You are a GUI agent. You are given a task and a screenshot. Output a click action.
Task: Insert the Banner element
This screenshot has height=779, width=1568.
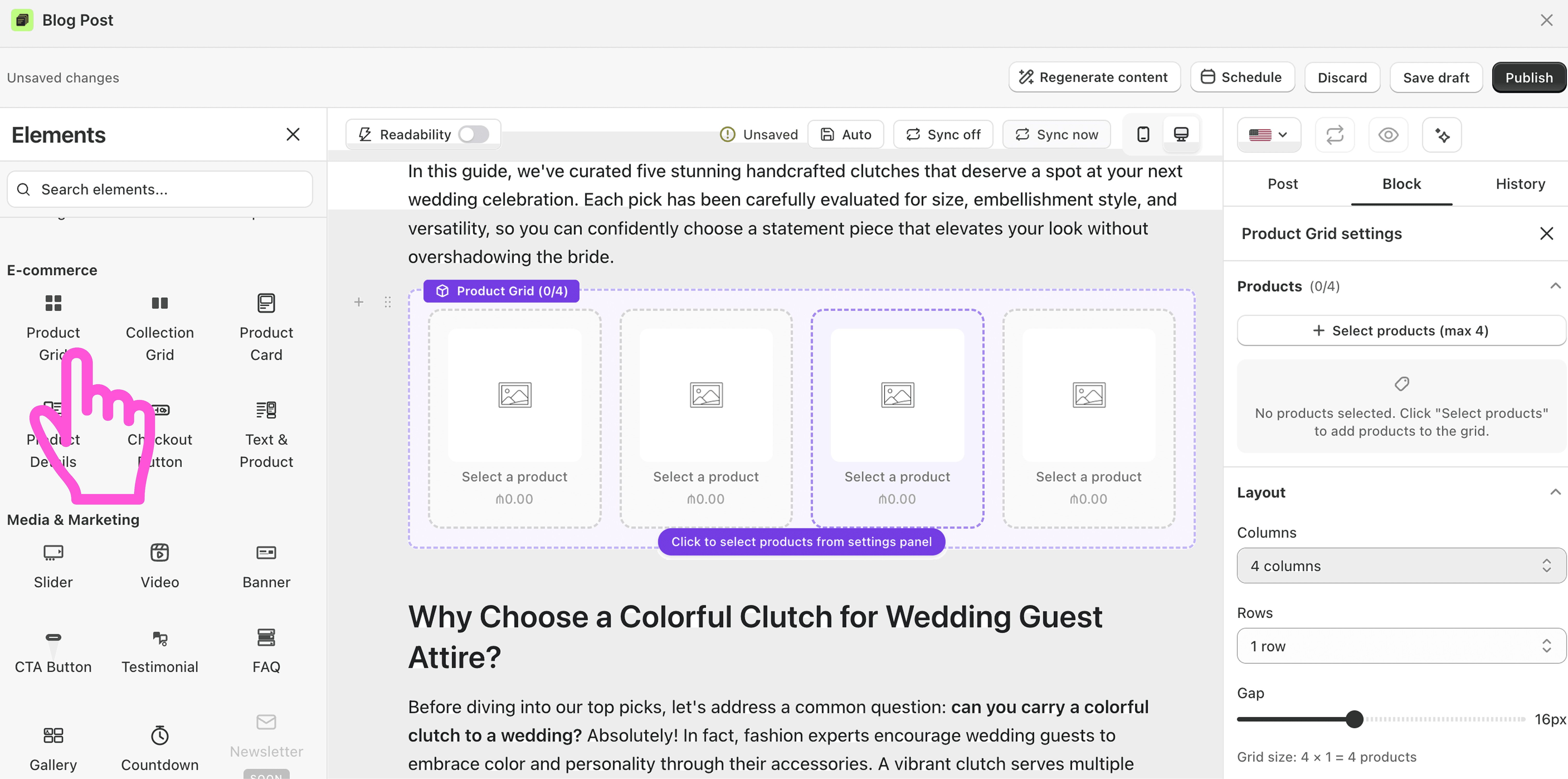pyautogui.click(x=266, y=566)
